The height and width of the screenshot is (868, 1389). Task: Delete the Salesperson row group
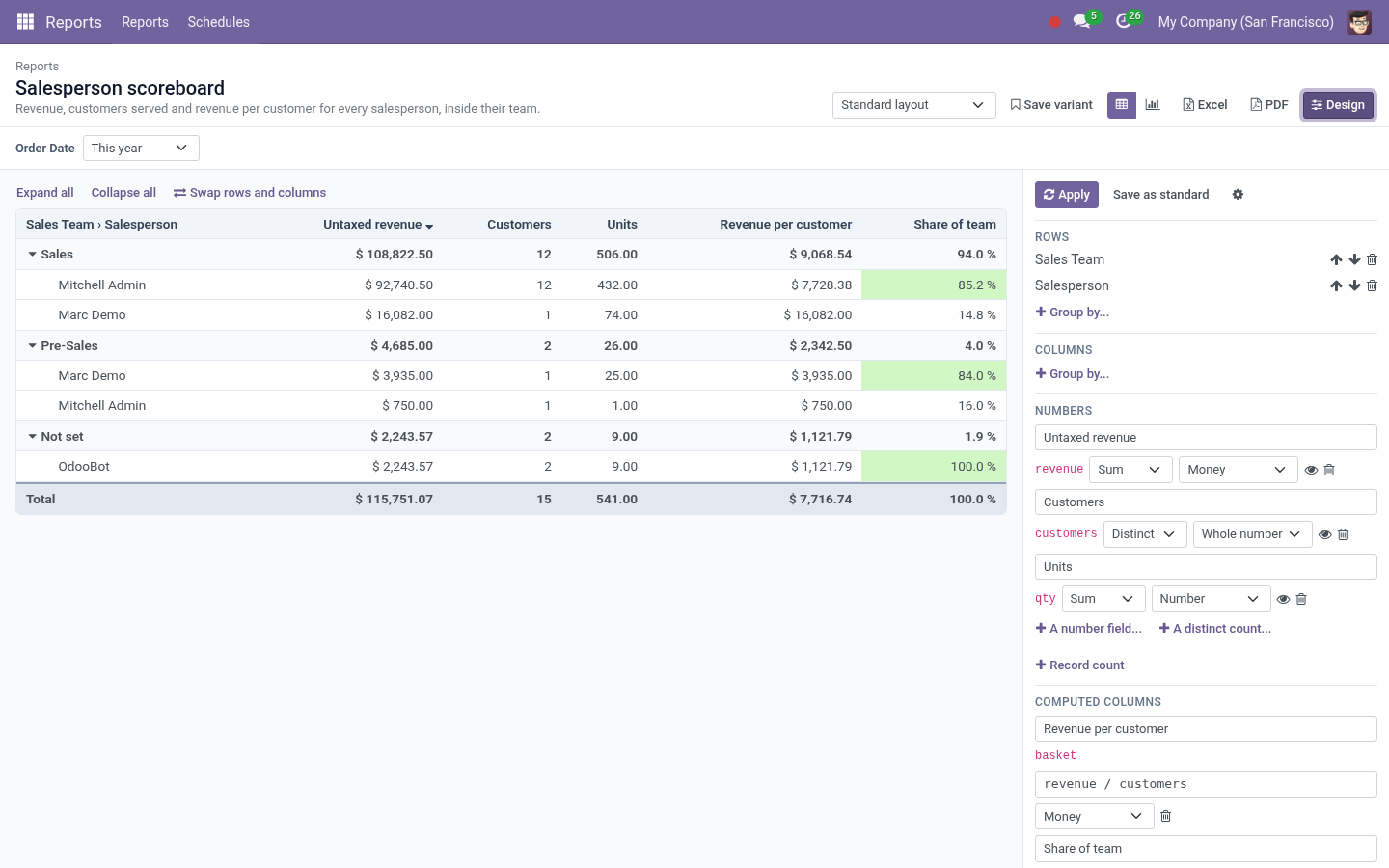pos(1372,285)
